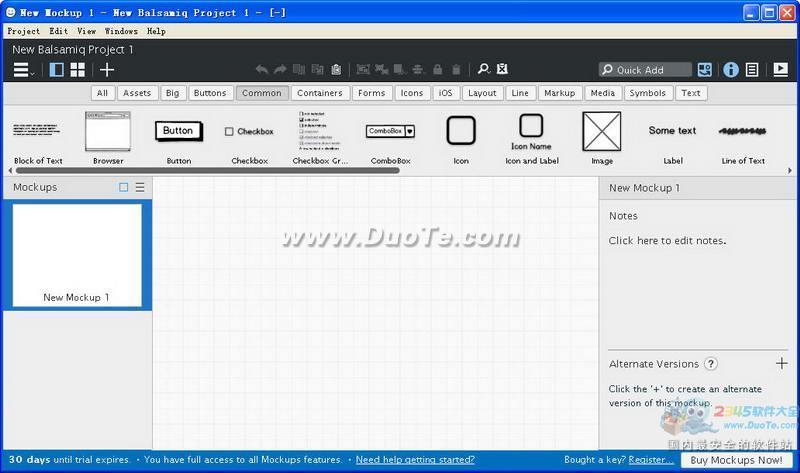Viewport: 800px width, 473px height.
Task: Open the Edit menu
Action: [59, 31]
